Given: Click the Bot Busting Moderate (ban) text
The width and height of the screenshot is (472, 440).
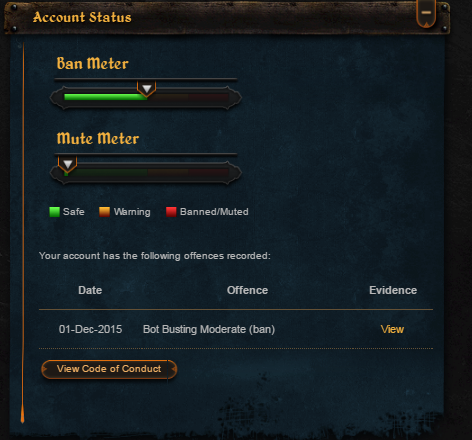Looking at the screenshot, I should tap(209, 329).
